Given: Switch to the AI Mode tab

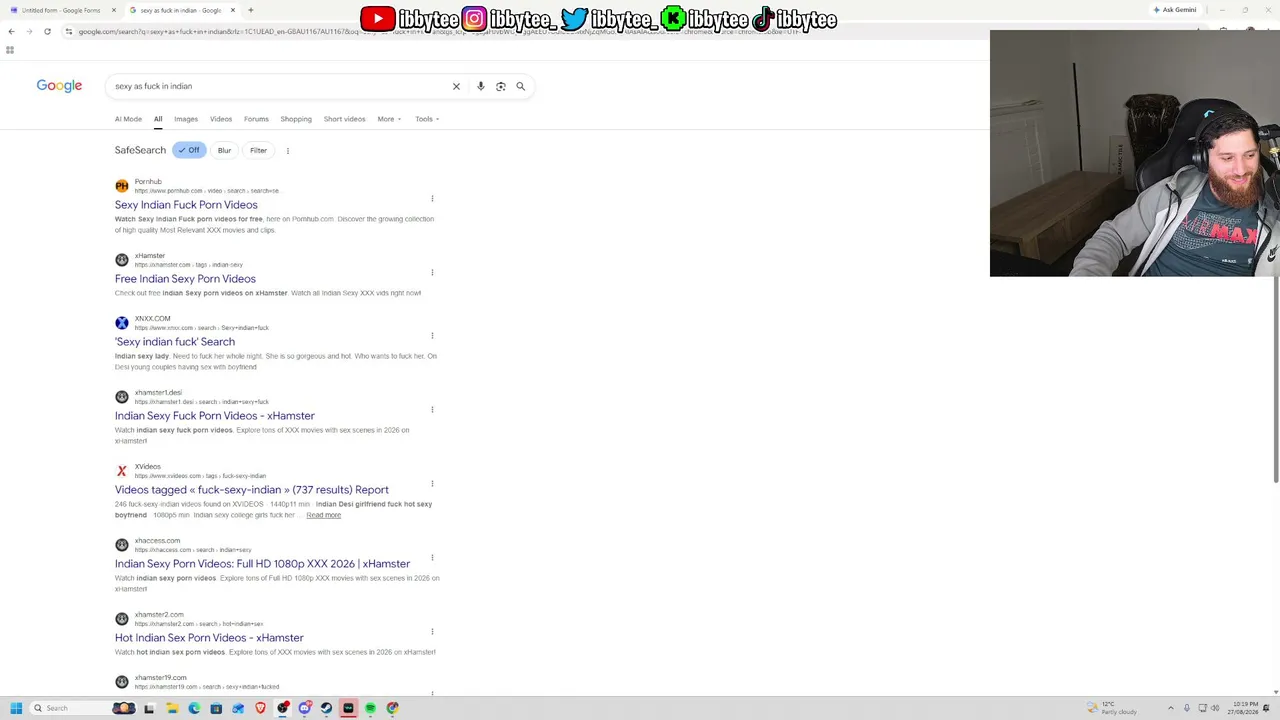Looking at the screenshot, I should (x=128, y=119).
